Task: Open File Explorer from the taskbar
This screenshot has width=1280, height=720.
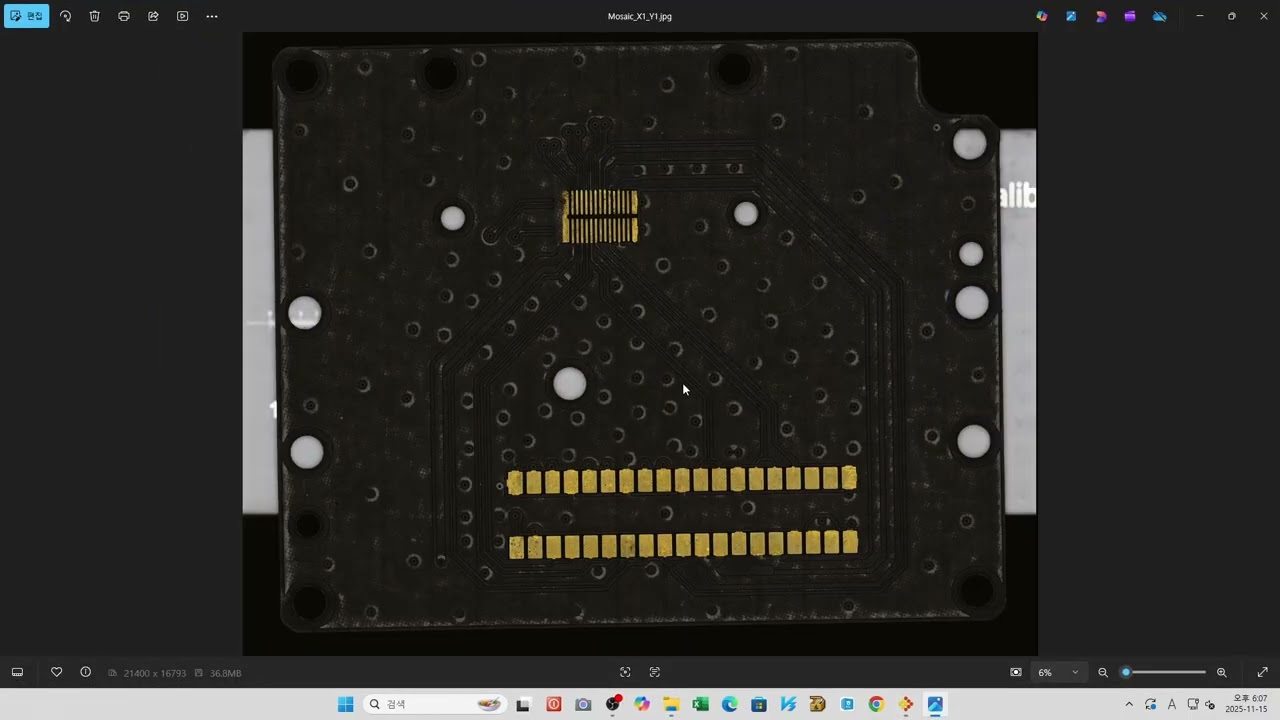Action: pos(671,704)
